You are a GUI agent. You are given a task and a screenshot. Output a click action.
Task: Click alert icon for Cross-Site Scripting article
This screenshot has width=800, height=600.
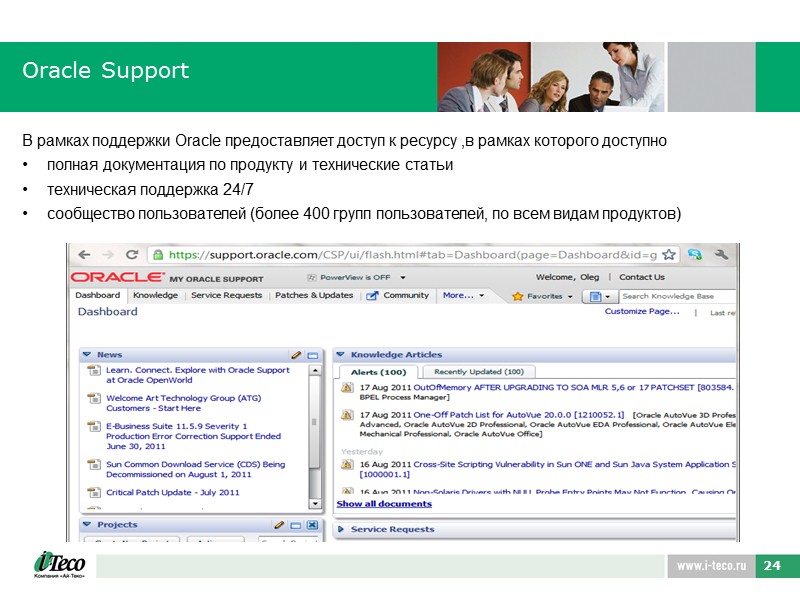point(347,464)
